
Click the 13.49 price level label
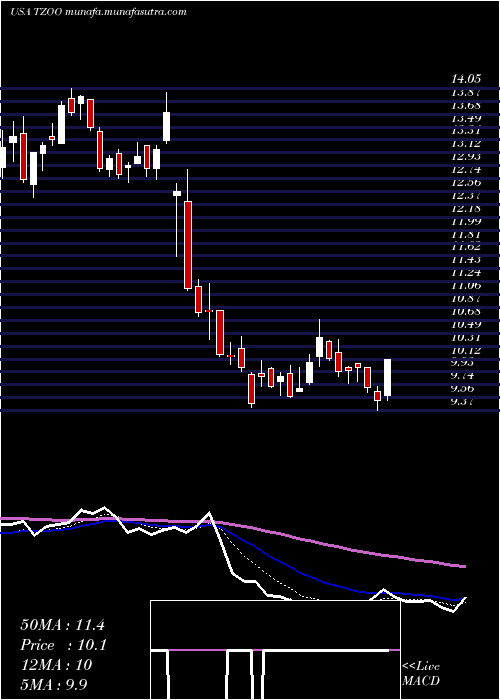(466, 118)
